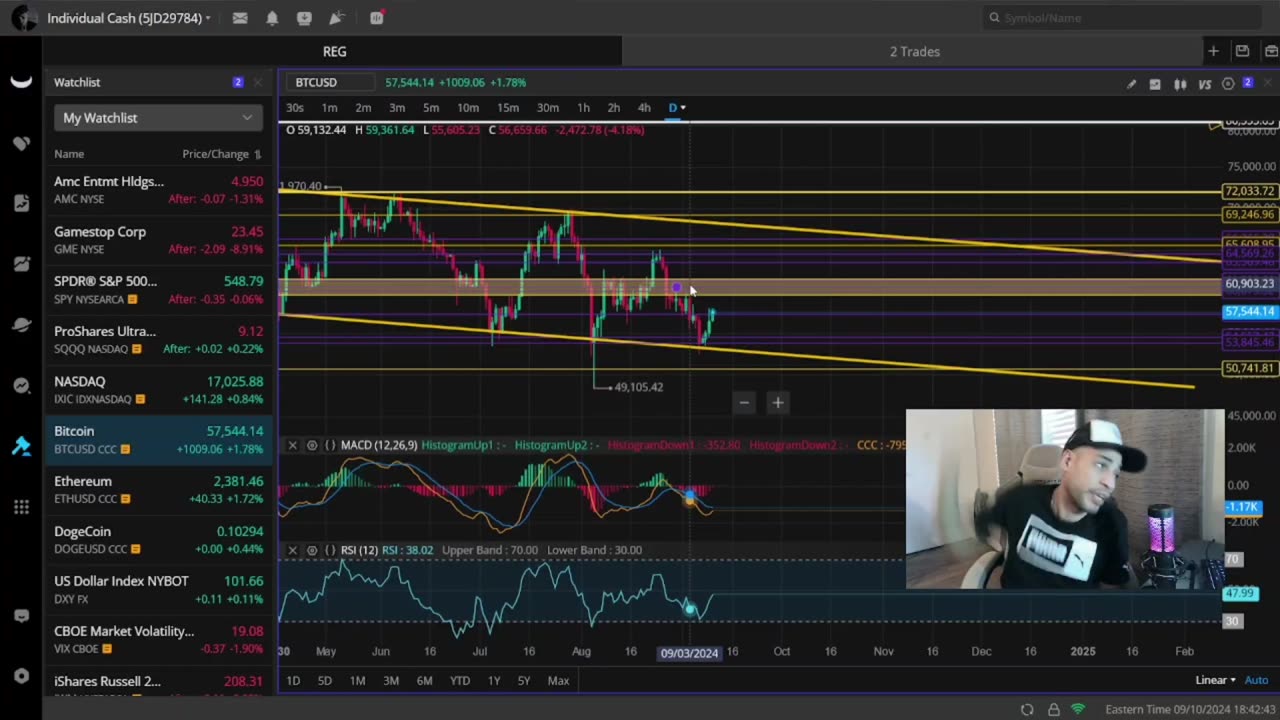Open MACD indicator settings gear
This screenshot has width=1280, height=720.
coord(312,445)
